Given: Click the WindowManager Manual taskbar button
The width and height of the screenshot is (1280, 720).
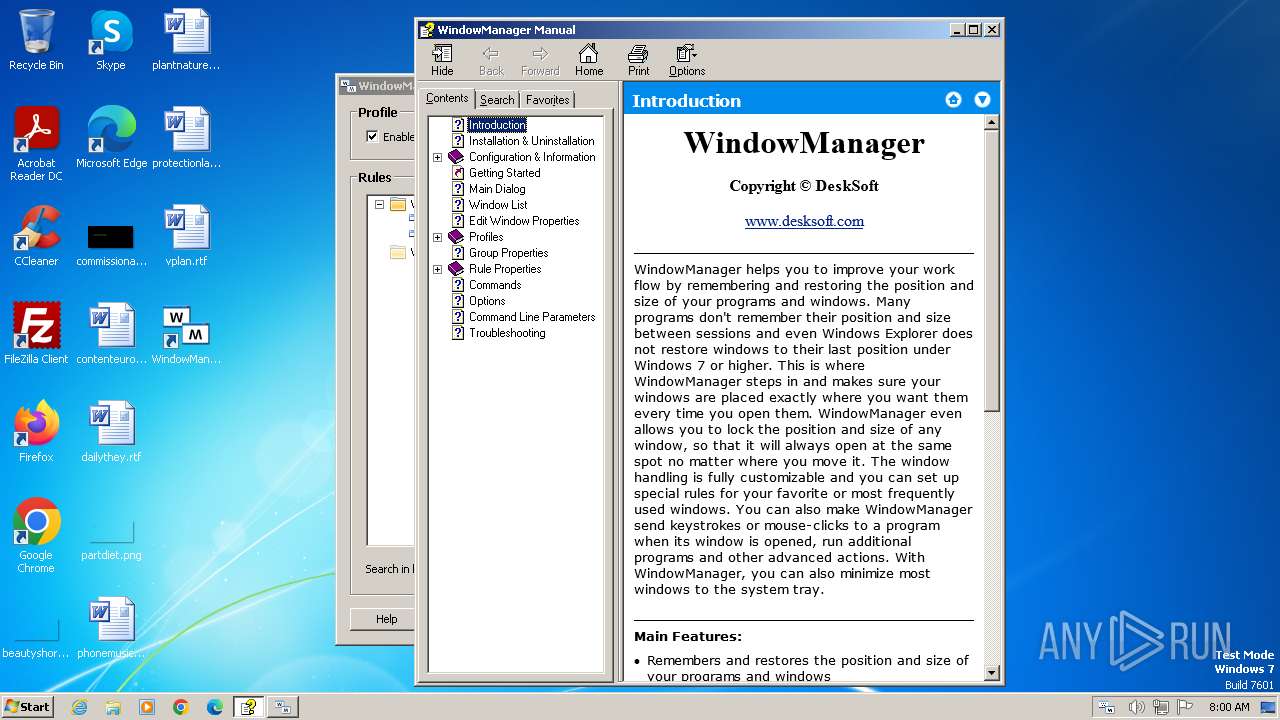Looking at the screenshot, I should pyautogui.click(x=248, y=707).
